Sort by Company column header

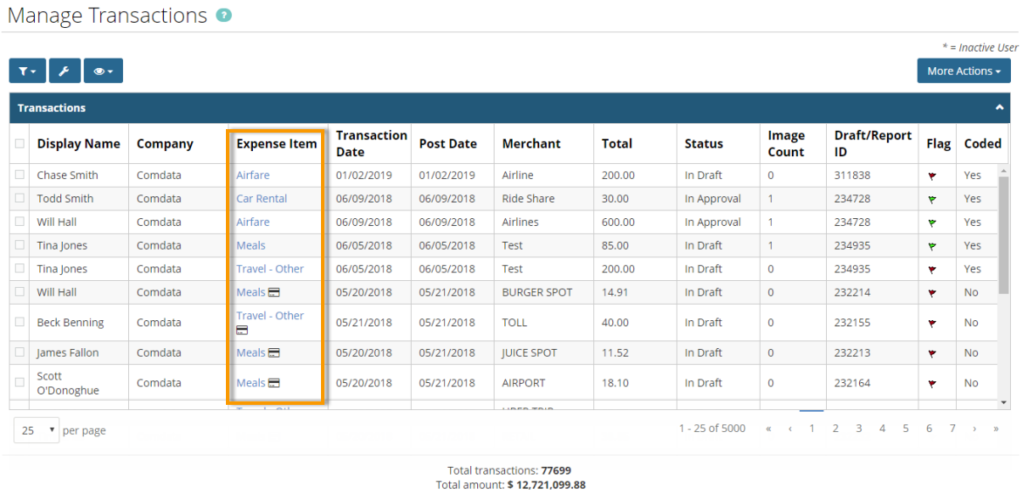[x=165, y=144]
